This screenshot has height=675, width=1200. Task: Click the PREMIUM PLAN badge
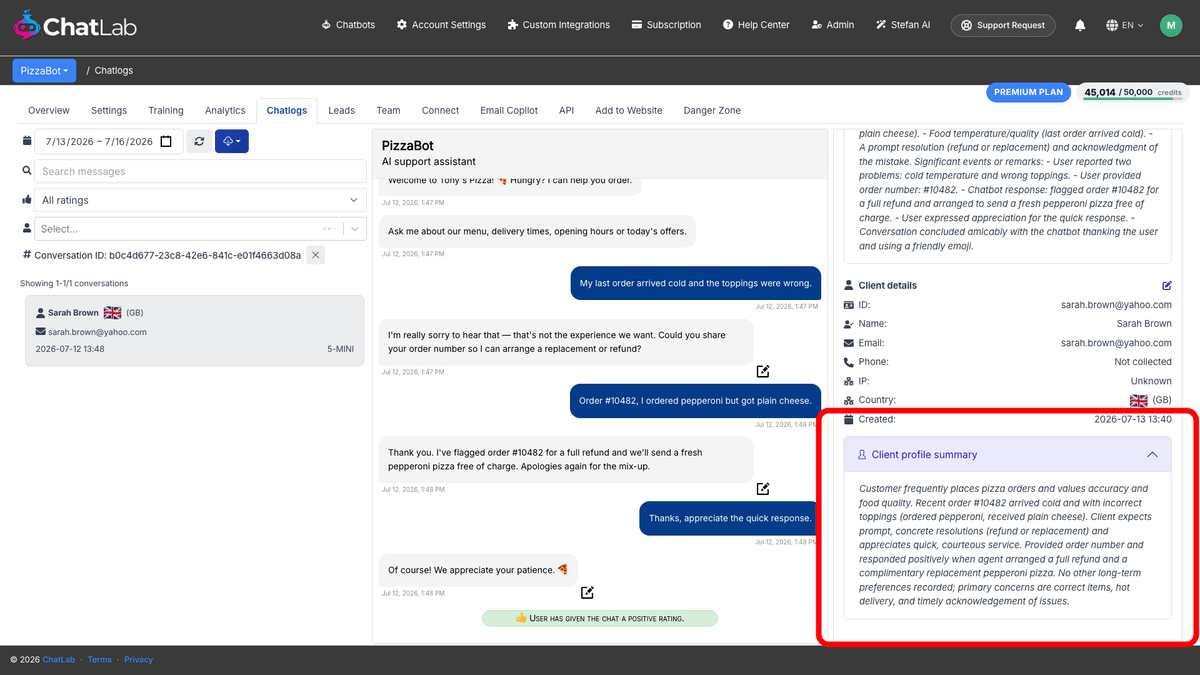tap(1029, 92)
